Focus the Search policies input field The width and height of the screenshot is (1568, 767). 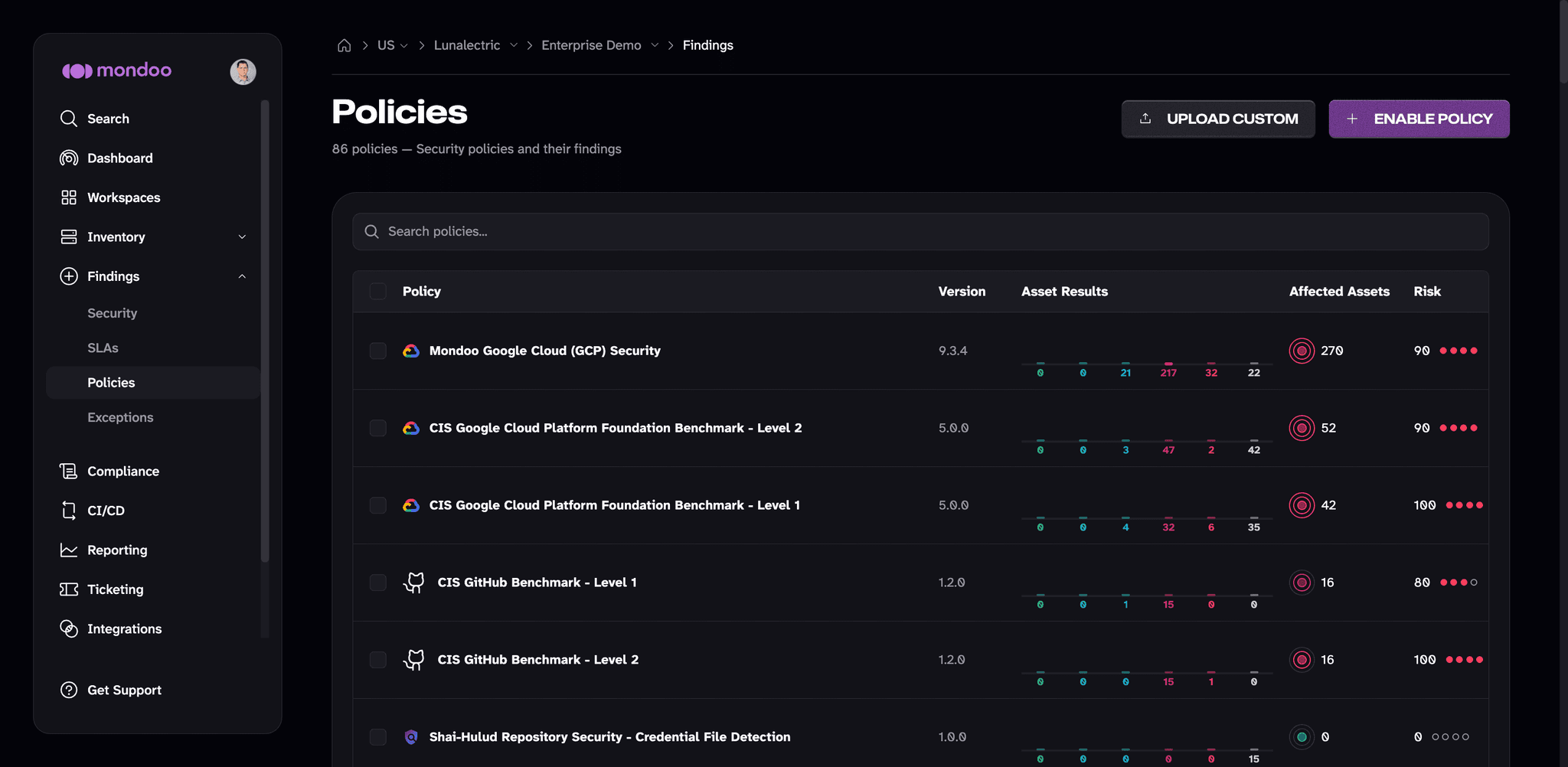point(920,231)
